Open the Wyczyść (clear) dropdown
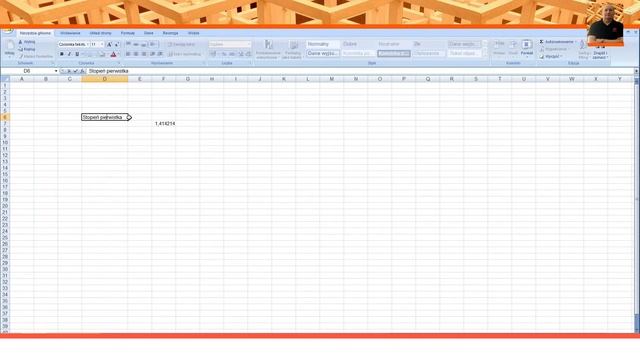Viewport: 640px width, 360px height. coord(551,56)
